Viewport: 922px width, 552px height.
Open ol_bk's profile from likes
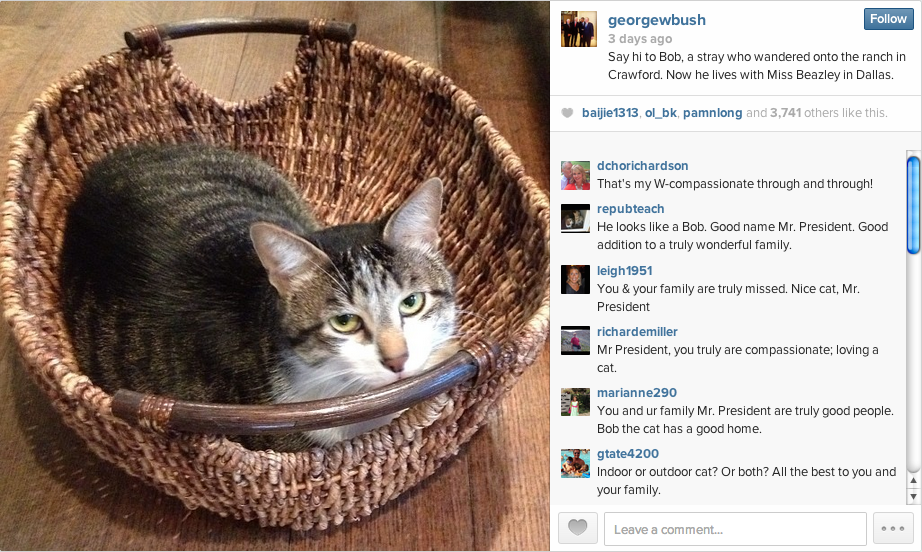[x=661, y=113]
